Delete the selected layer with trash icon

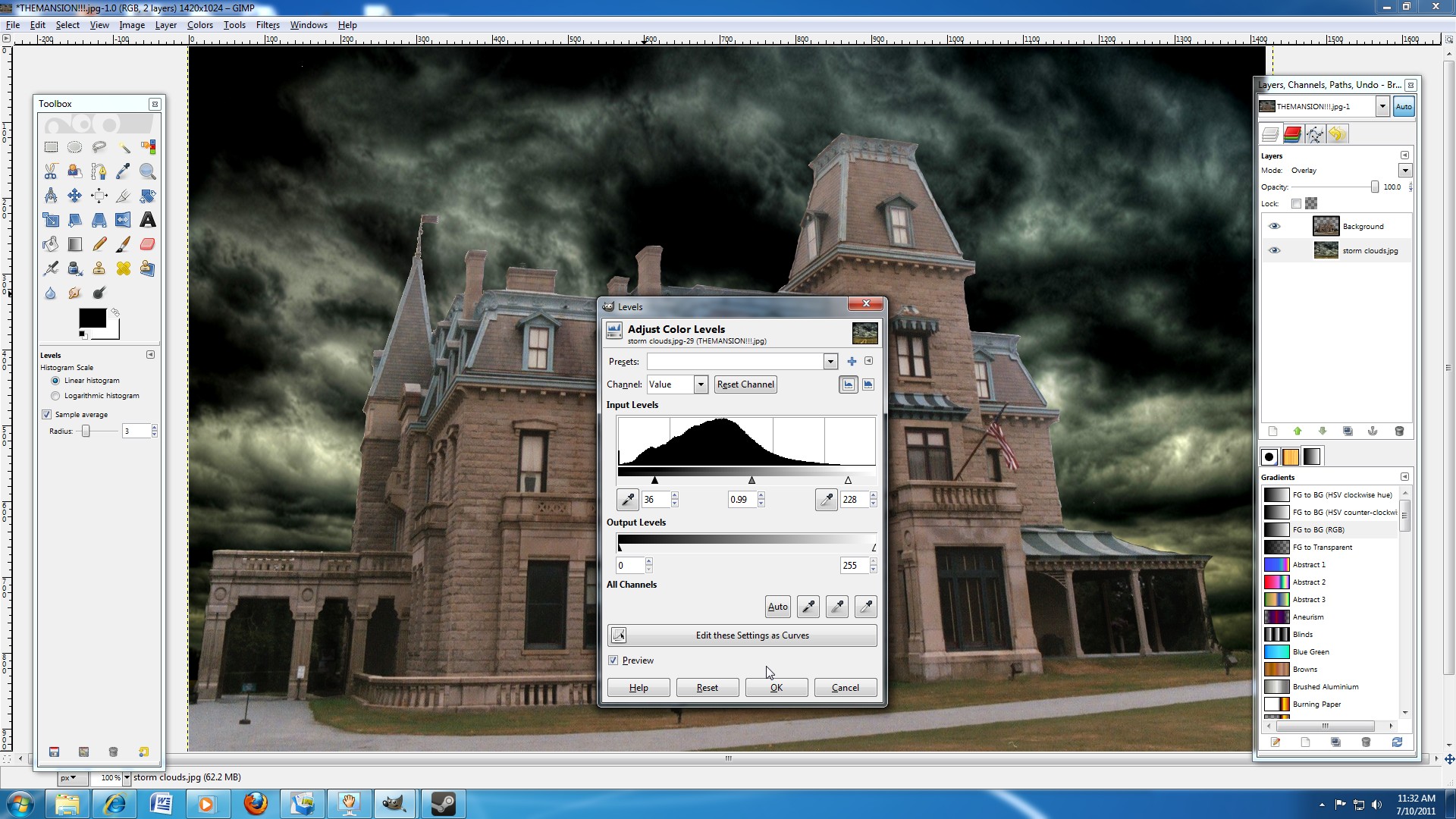(1399, 431)
